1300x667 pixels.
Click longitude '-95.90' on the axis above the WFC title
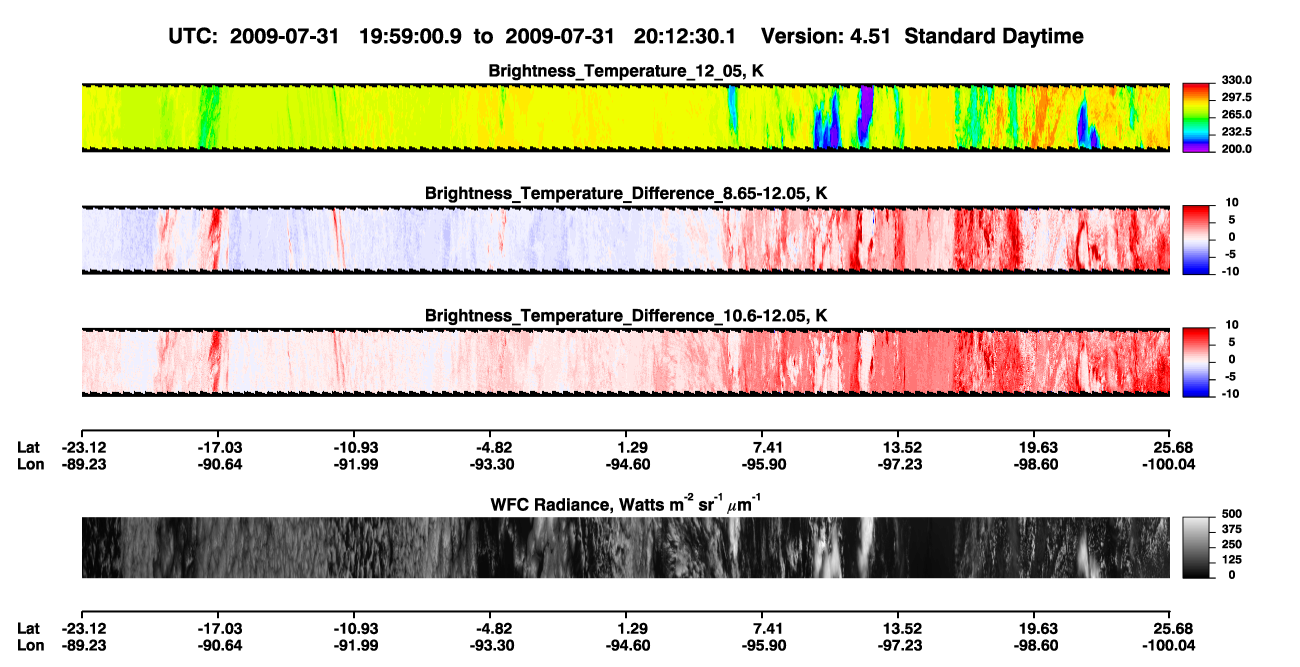(x=766, y=464)
